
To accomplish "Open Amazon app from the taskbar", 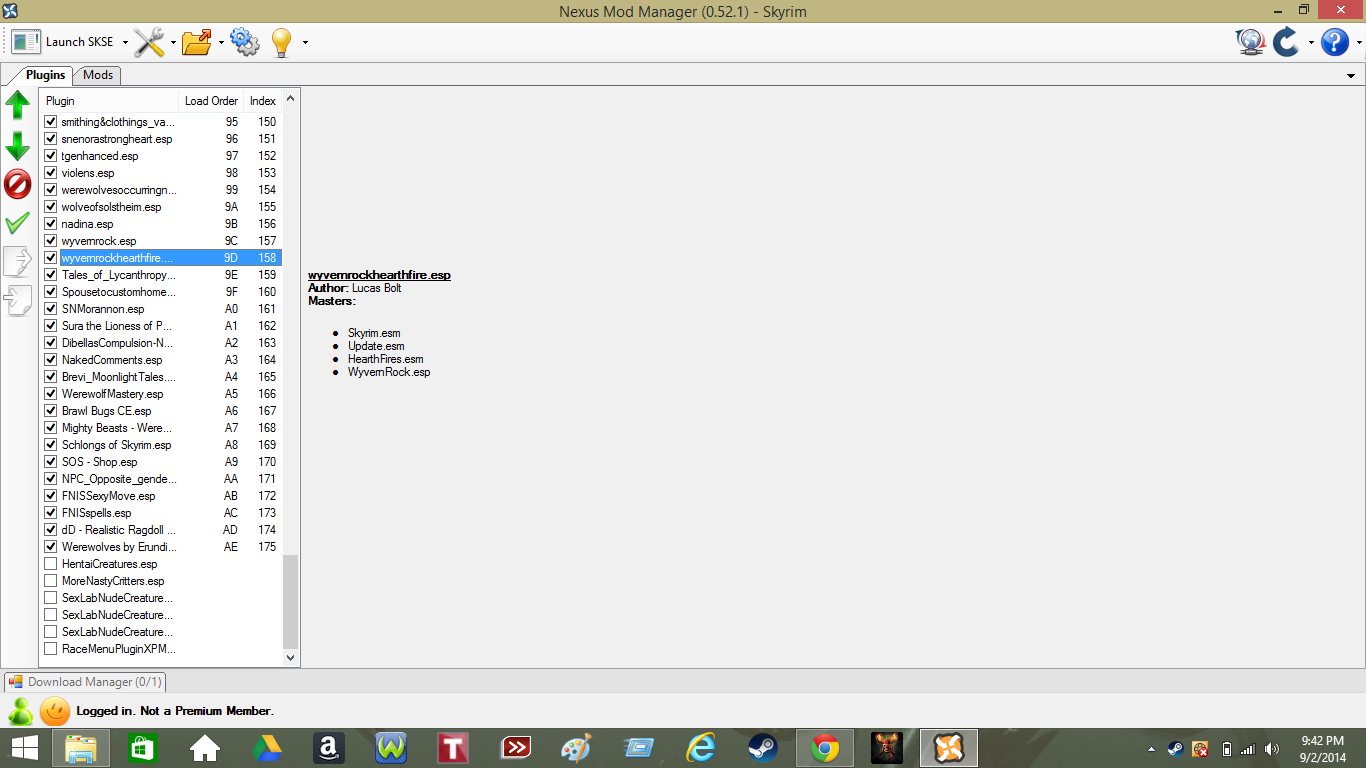I will (x=329, y=748).
